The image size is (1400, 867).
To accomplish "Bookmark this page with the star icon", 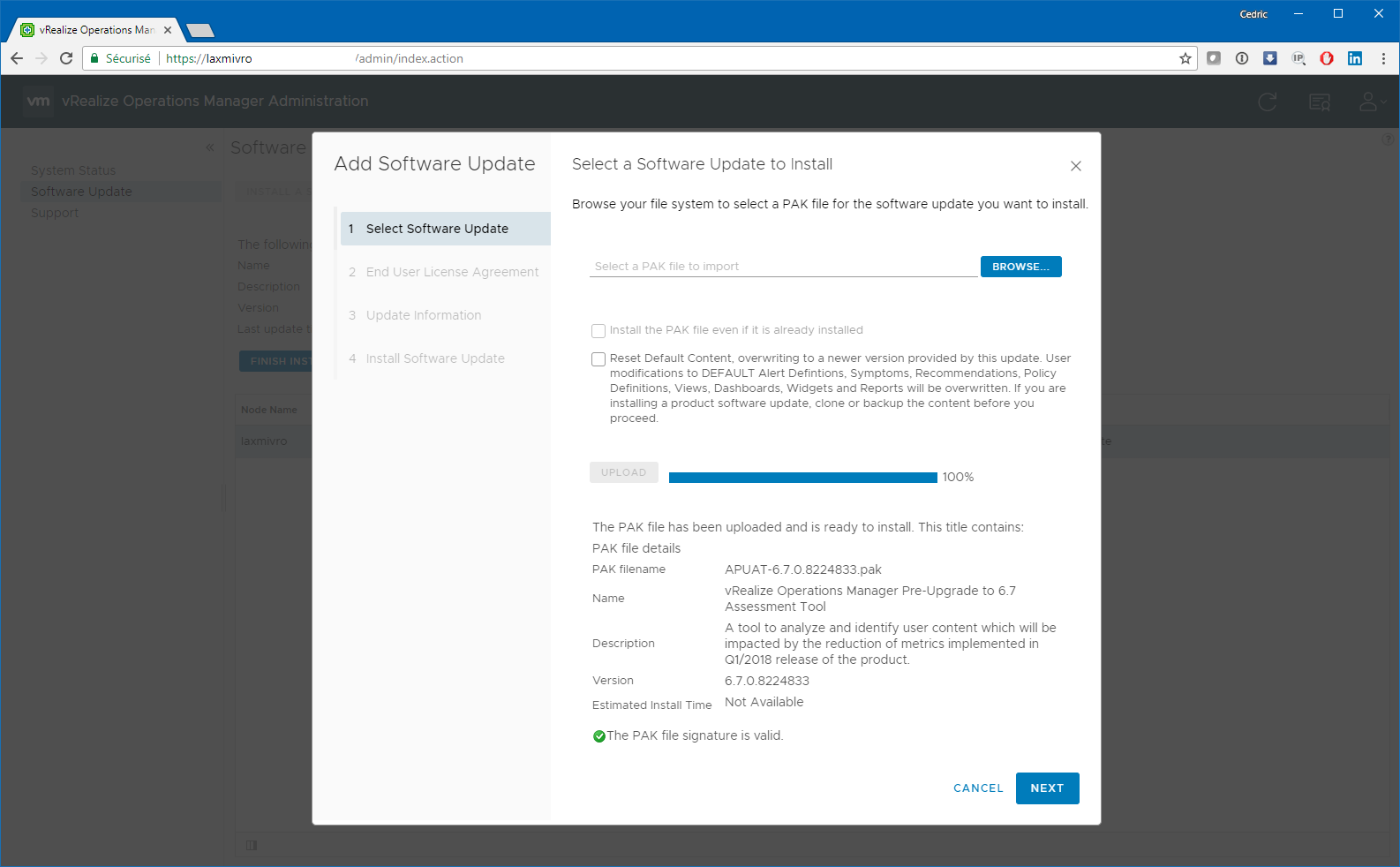I will click(1185, 58).
